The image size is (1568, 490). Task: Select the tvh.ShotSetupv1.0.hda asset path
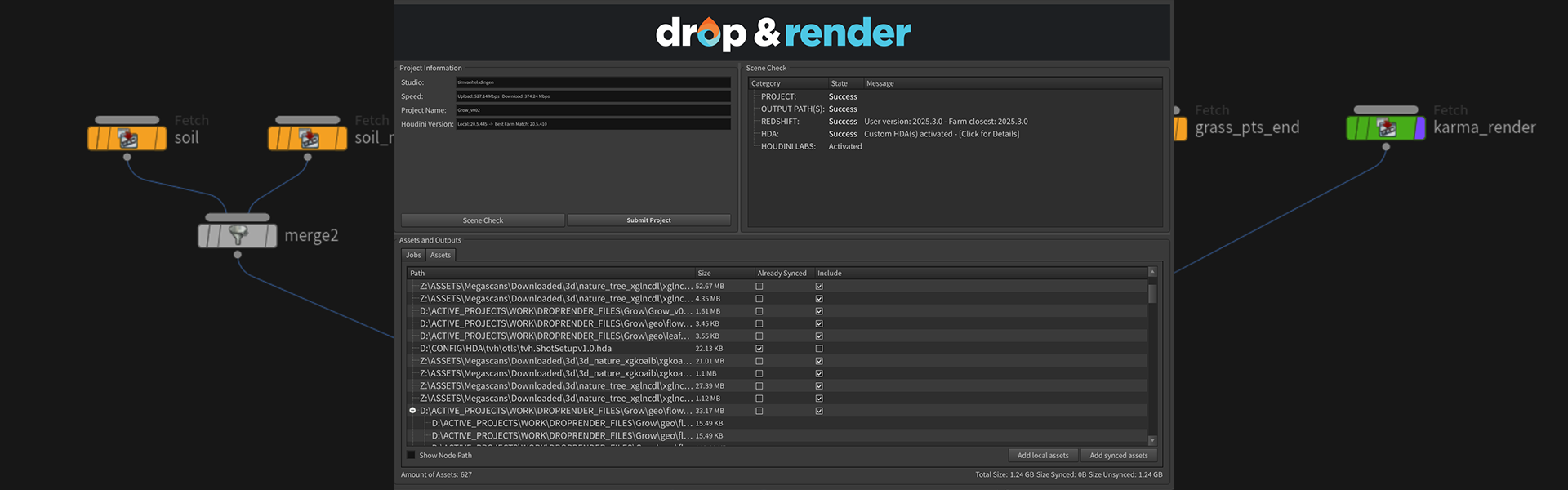pos(515,349)
